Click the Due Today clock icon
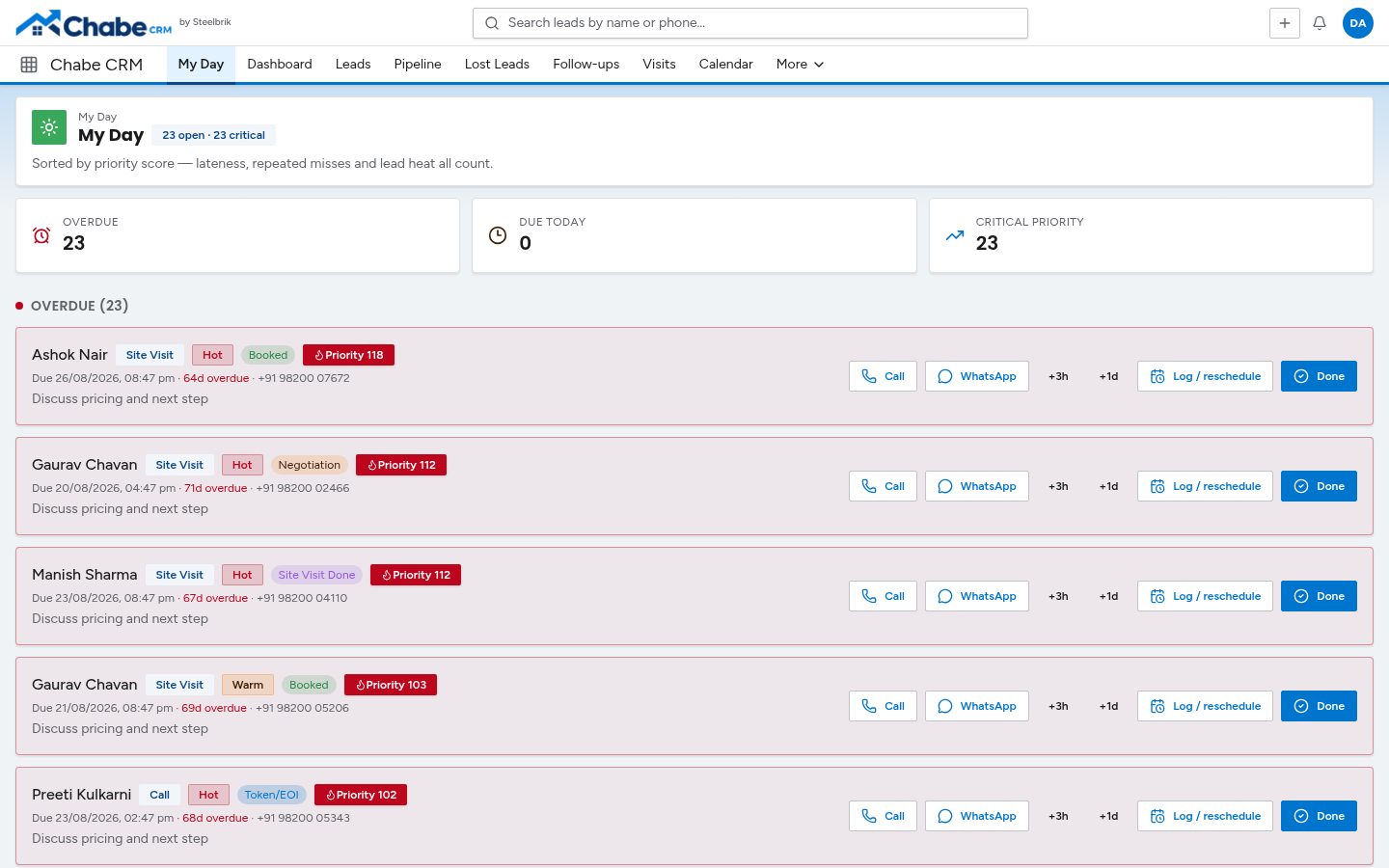1389x868 pixels. [x=498, y=235]
